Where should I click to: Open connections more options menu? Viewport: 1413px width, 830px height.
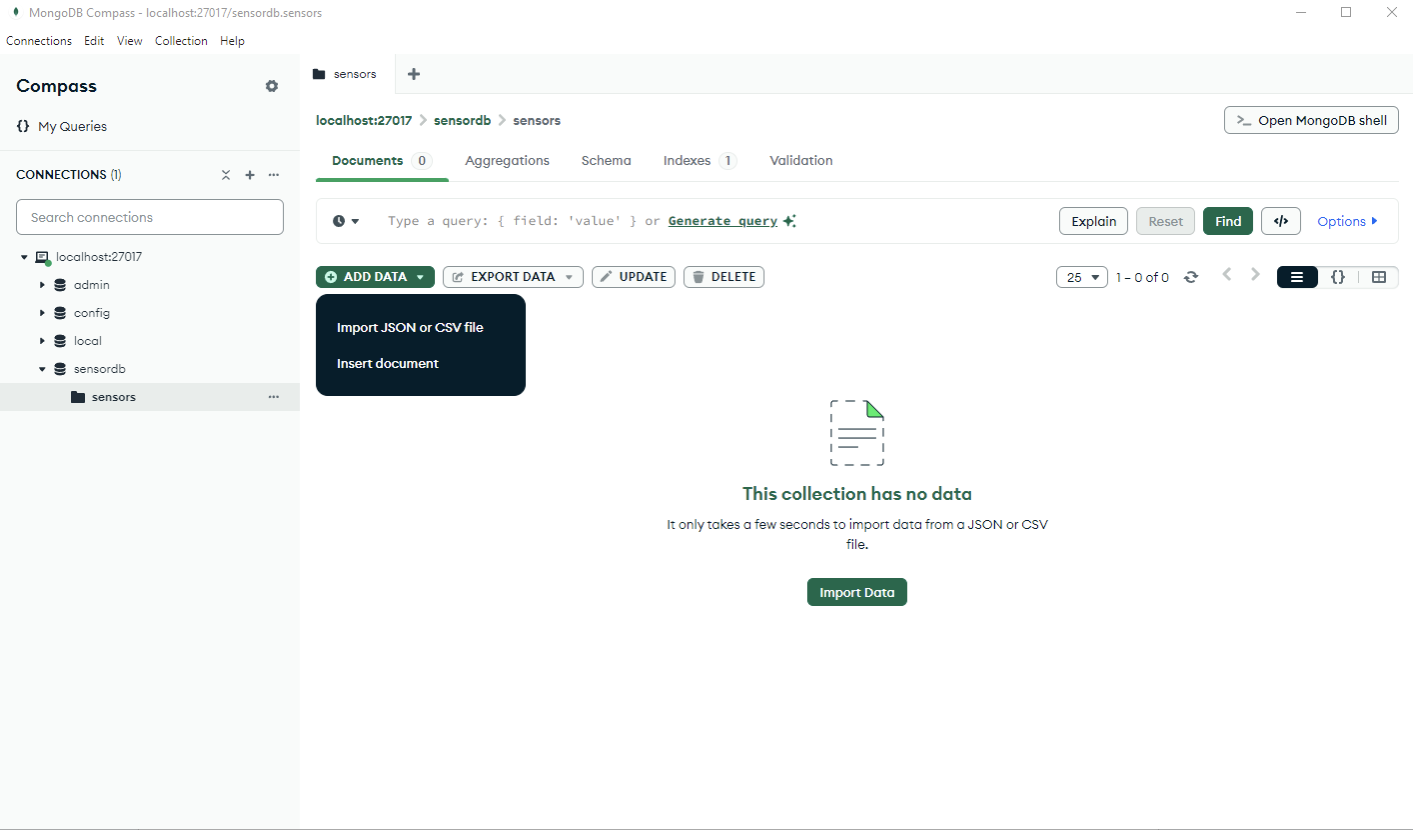click(x=274, y=175)
